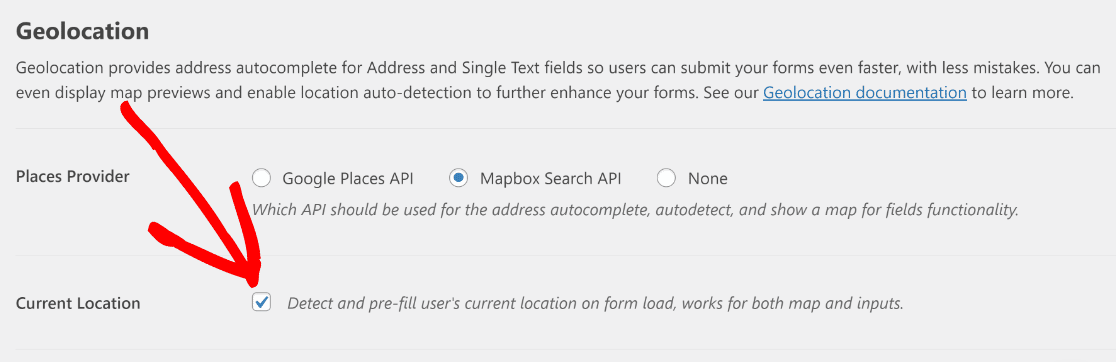
Task: Click the Geolocation intro paragraph text
Action: (x=558, y=80)
